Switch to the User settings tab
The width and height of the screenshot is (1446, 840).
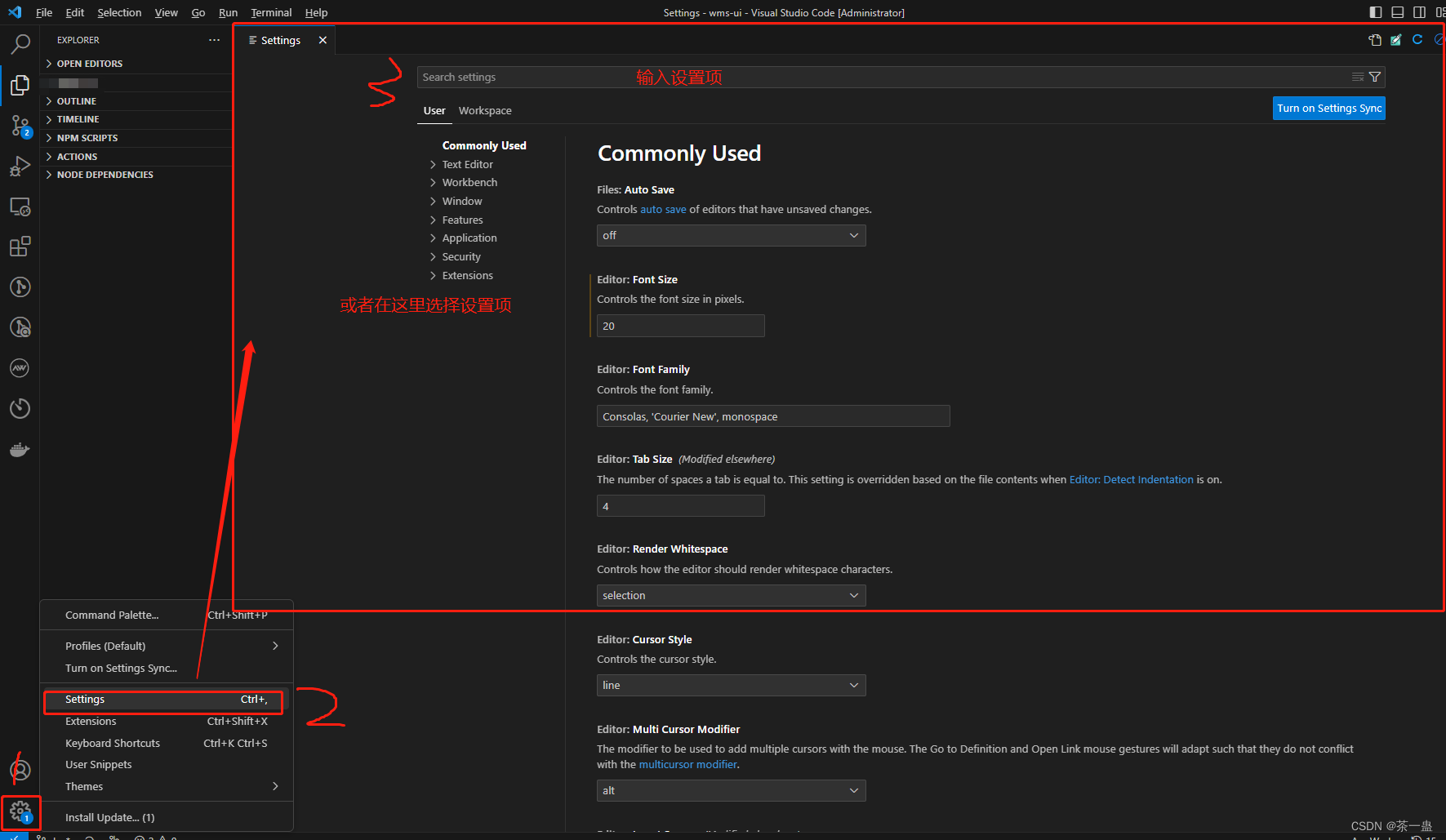pos(434,110)
